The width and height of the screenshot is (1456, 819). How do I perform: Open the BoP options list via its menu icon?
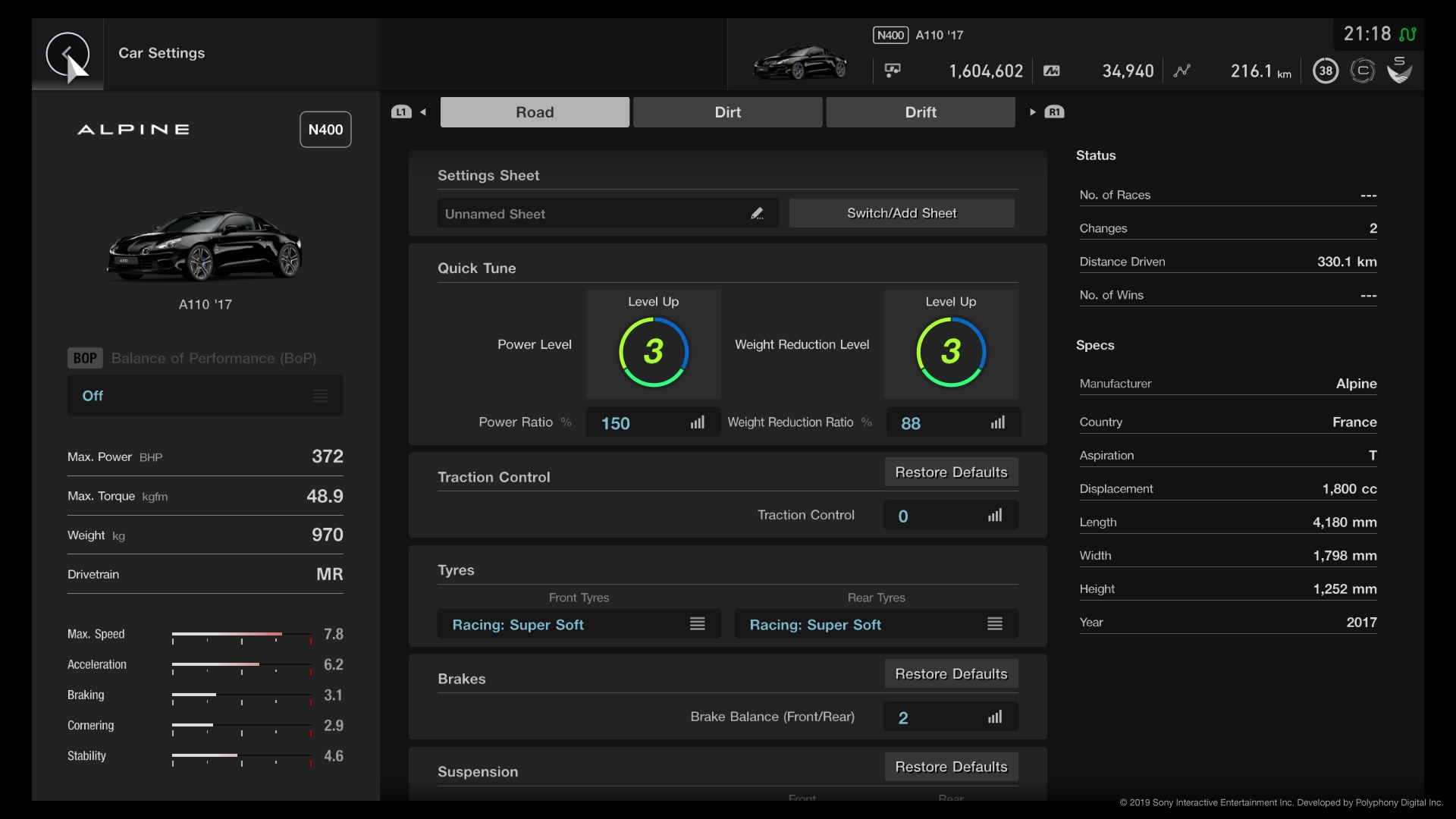click(x=319, y=395)
